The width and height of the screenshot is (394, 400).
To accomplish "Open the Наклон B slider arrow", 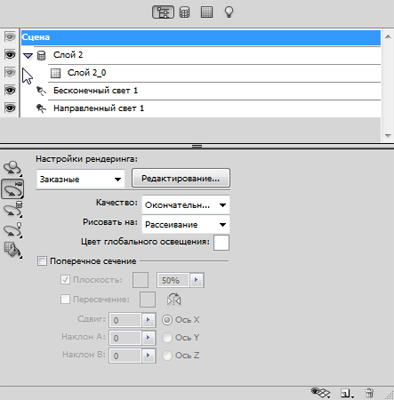I will coord(148,355).
